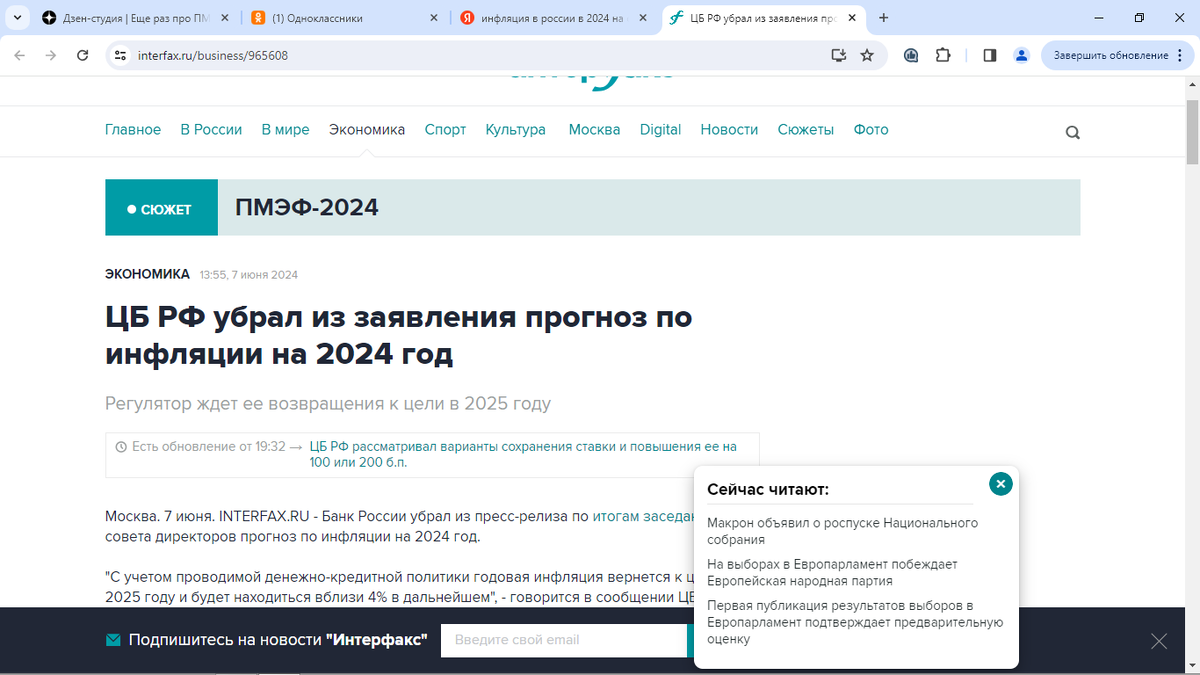The image size is (1200, 675).
Task: Switch to the Дзен-студия browser tab
Action: [135, 18]
